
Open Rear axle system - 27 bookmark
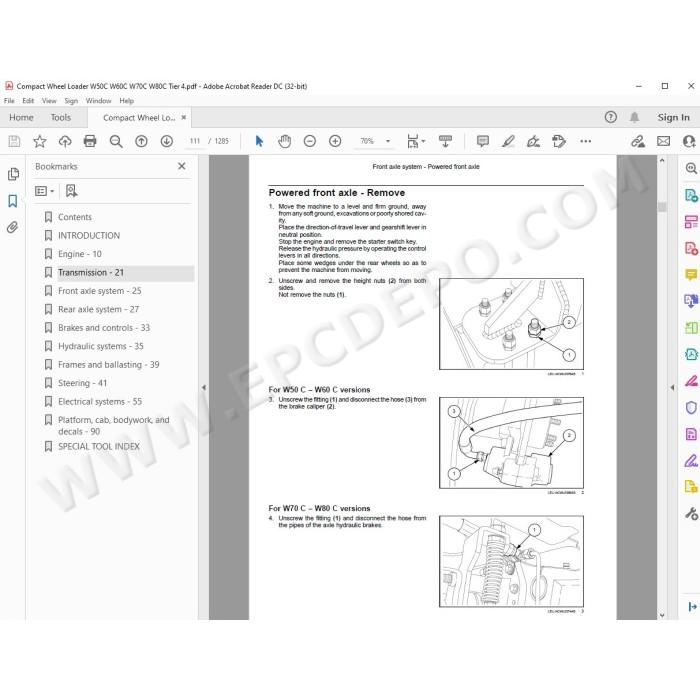tap(99, 309)
